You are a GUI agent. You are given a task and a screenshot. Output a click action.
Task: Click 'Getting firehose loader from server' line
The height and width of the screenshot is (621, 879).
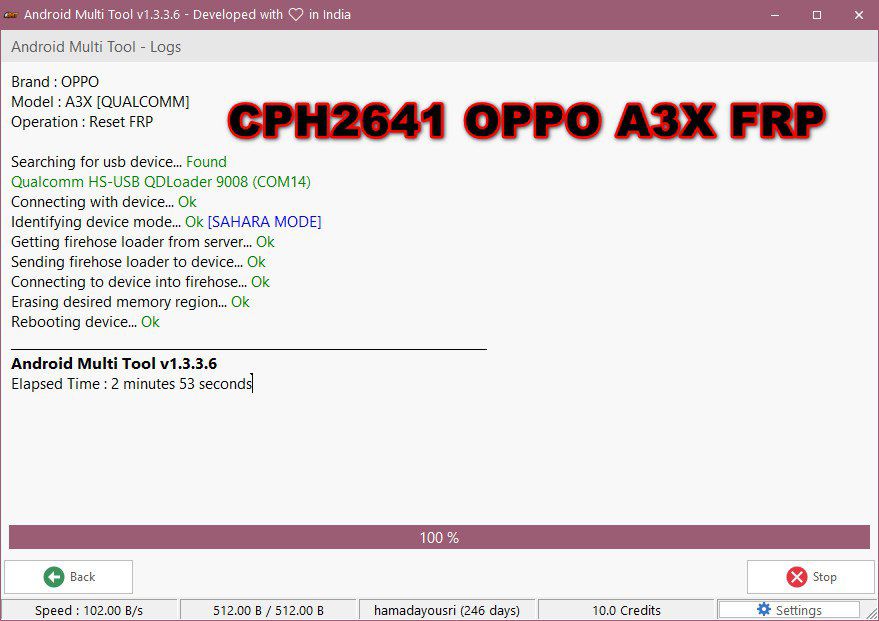[143, 242]
